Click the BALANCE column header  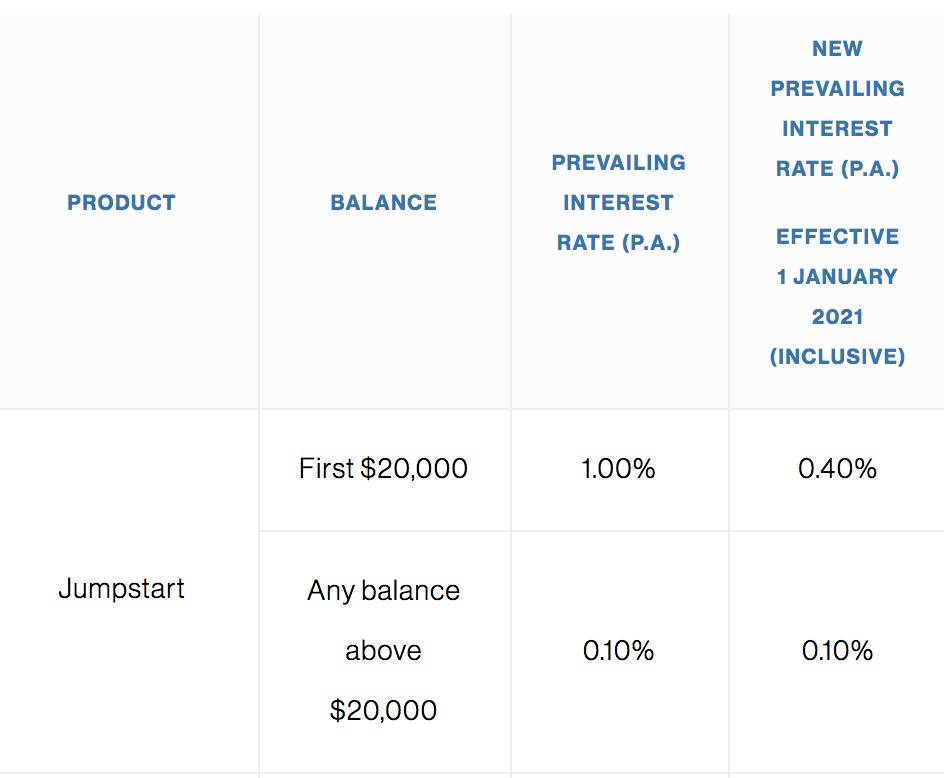(384, 203)
